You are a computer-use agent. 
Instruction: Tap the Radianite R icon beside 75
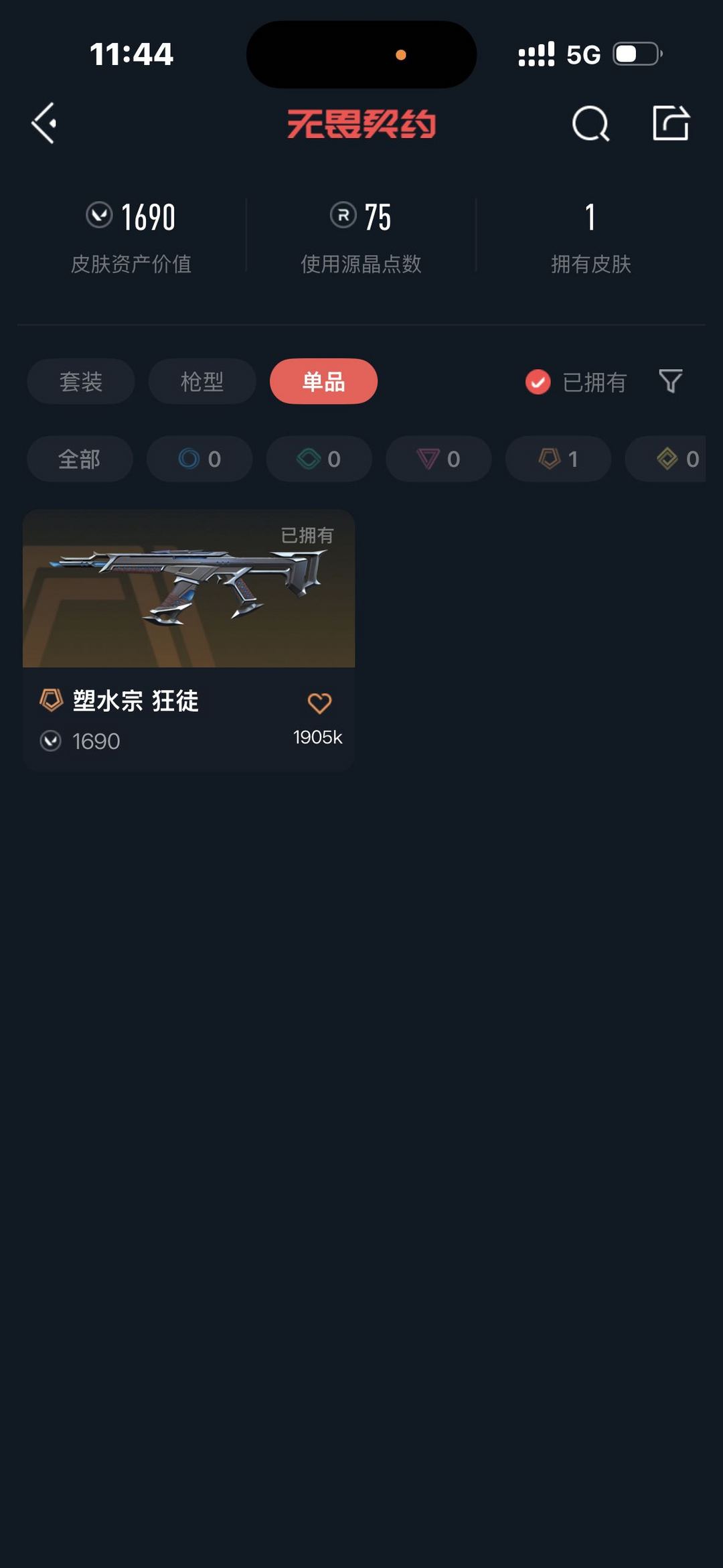pos(343,216)
